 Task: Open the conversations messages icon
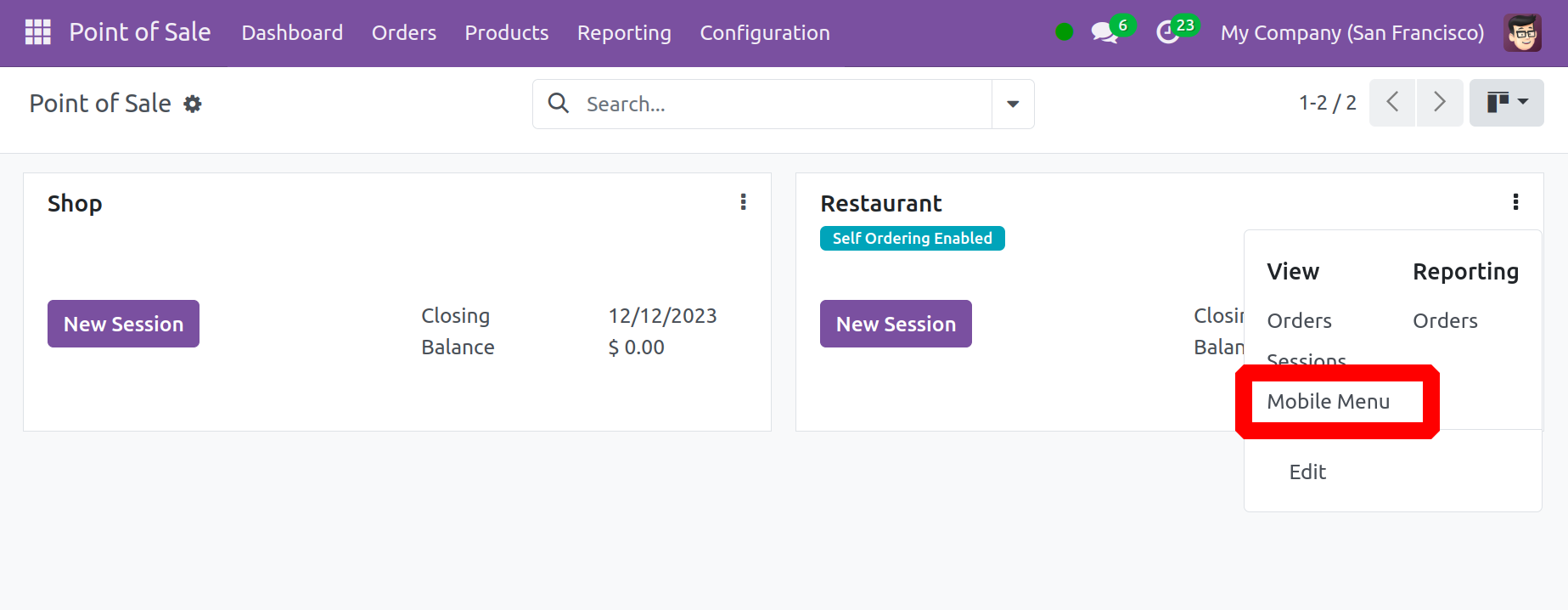1104,33
